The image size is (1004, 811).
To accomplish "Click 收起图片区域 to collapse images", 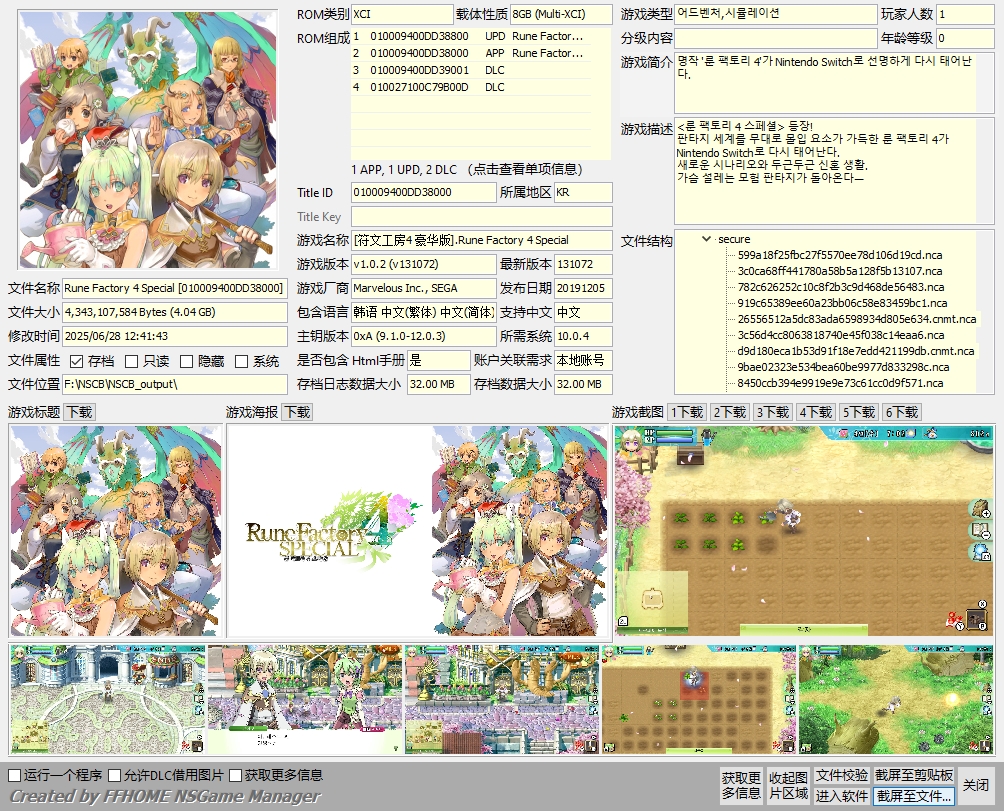I will pos(788,785).
